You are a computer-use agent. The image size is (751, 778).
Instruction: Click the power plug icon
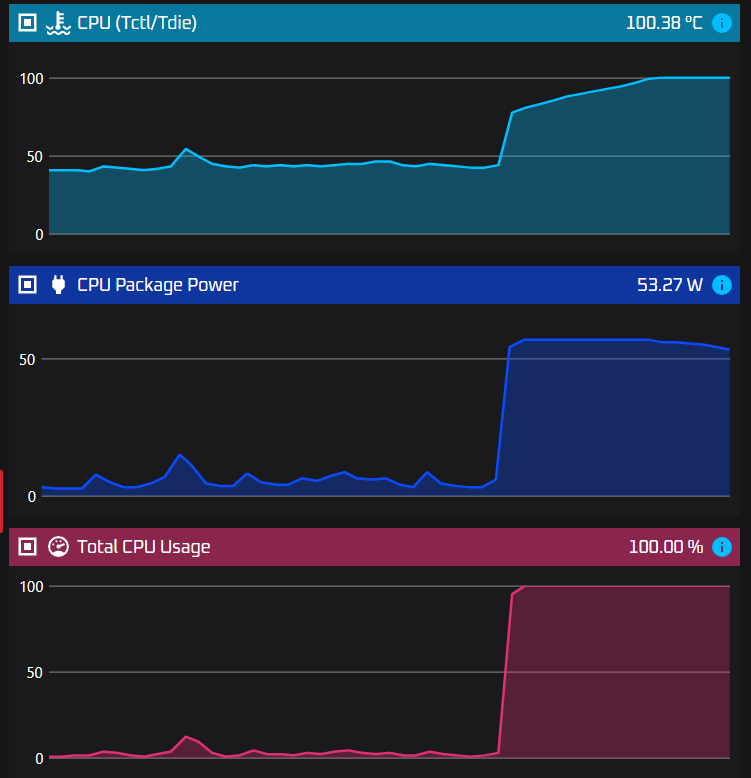click(59, 285)
